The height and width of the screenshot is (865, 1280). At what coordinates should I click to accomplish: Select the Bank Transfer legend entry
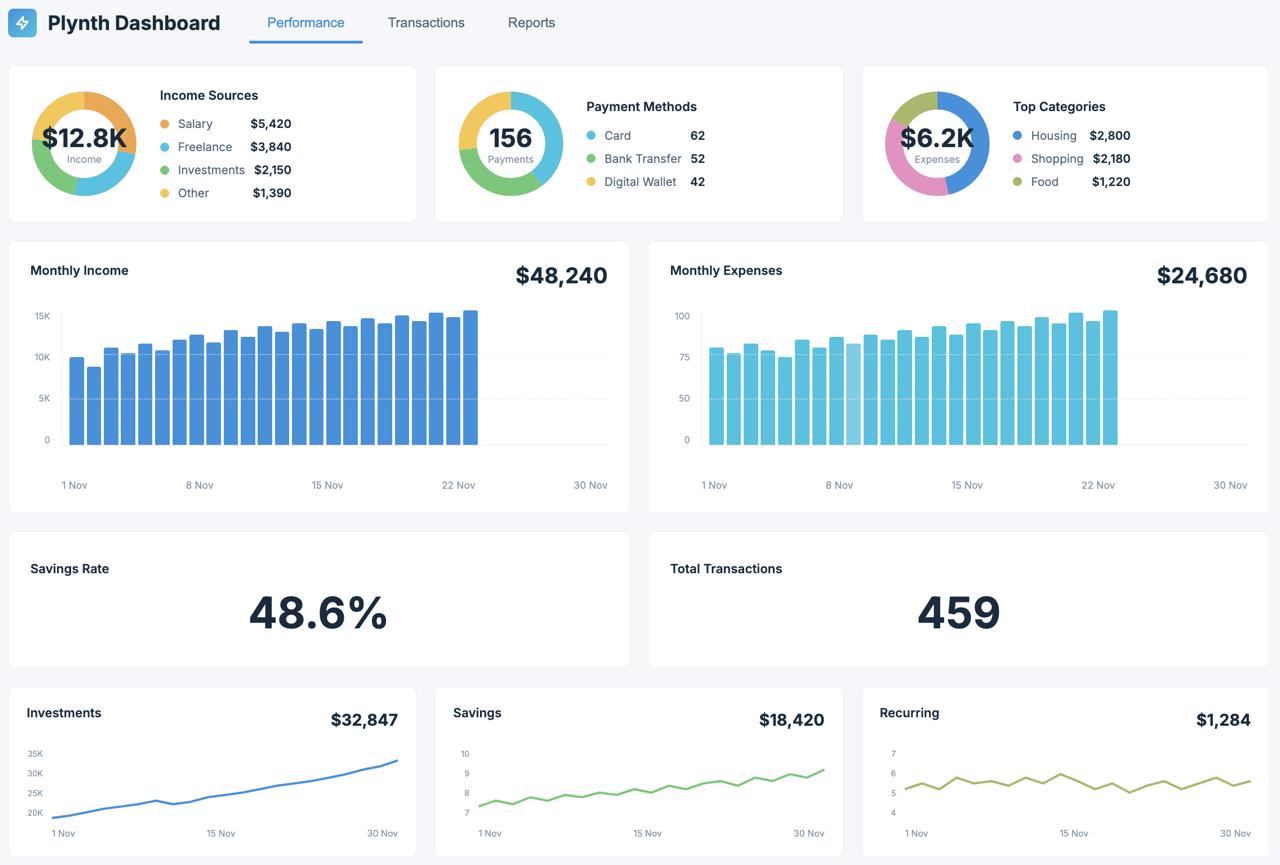pos(642,159)
